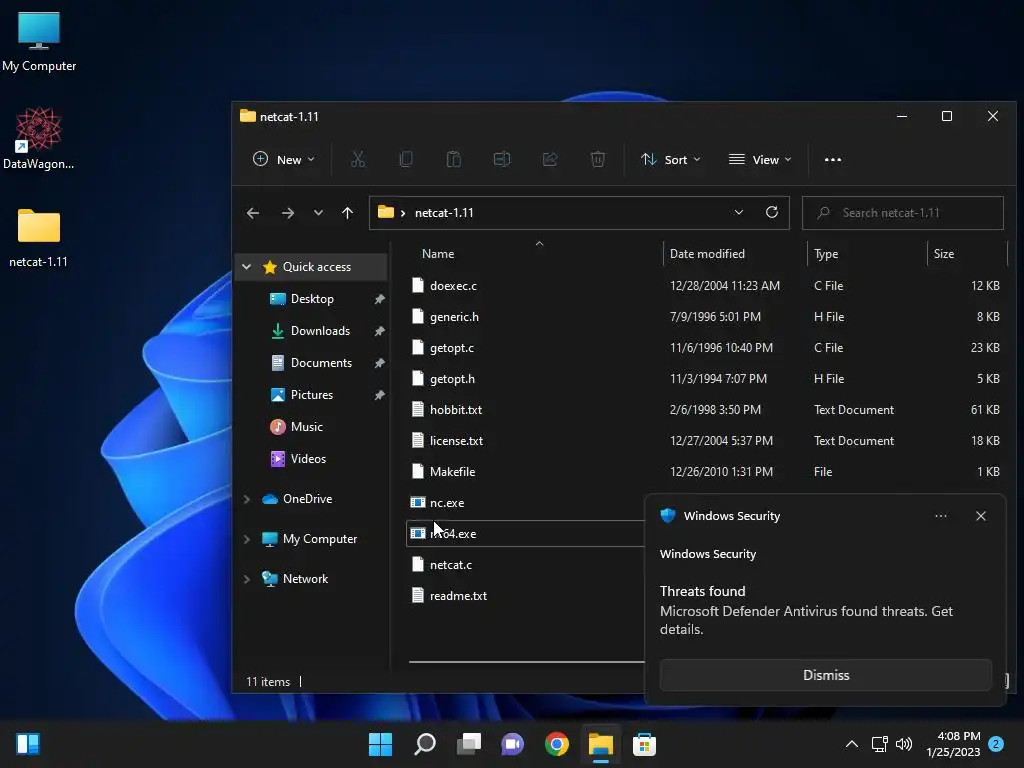Select the nc.exe file
1024x768 pixels.
click(447, 503)
